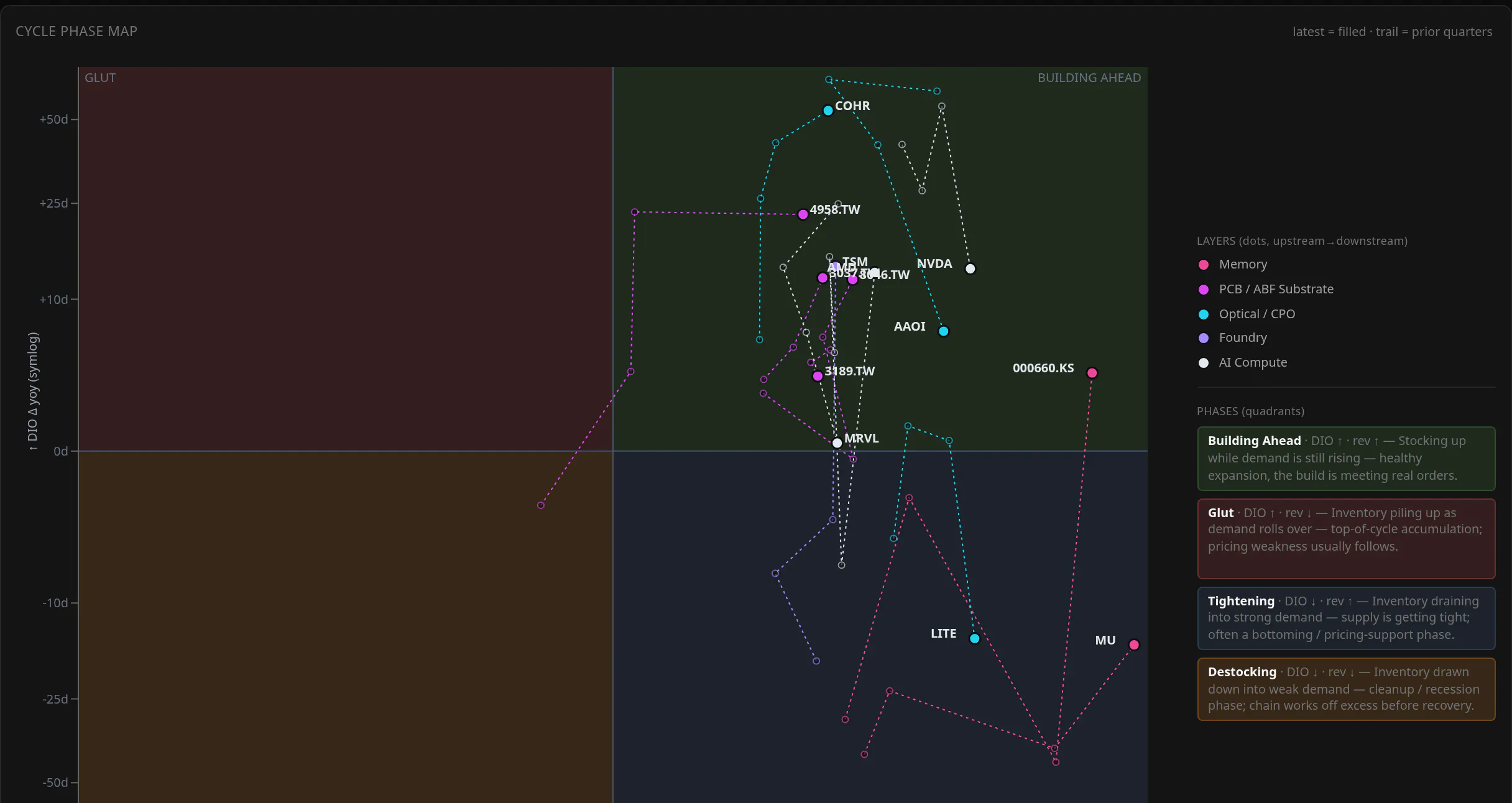This screenshot has width=1512, height=803.
Task: Click the -50d axis tick label
Action: pyautogui.click(x=55, y=782)
